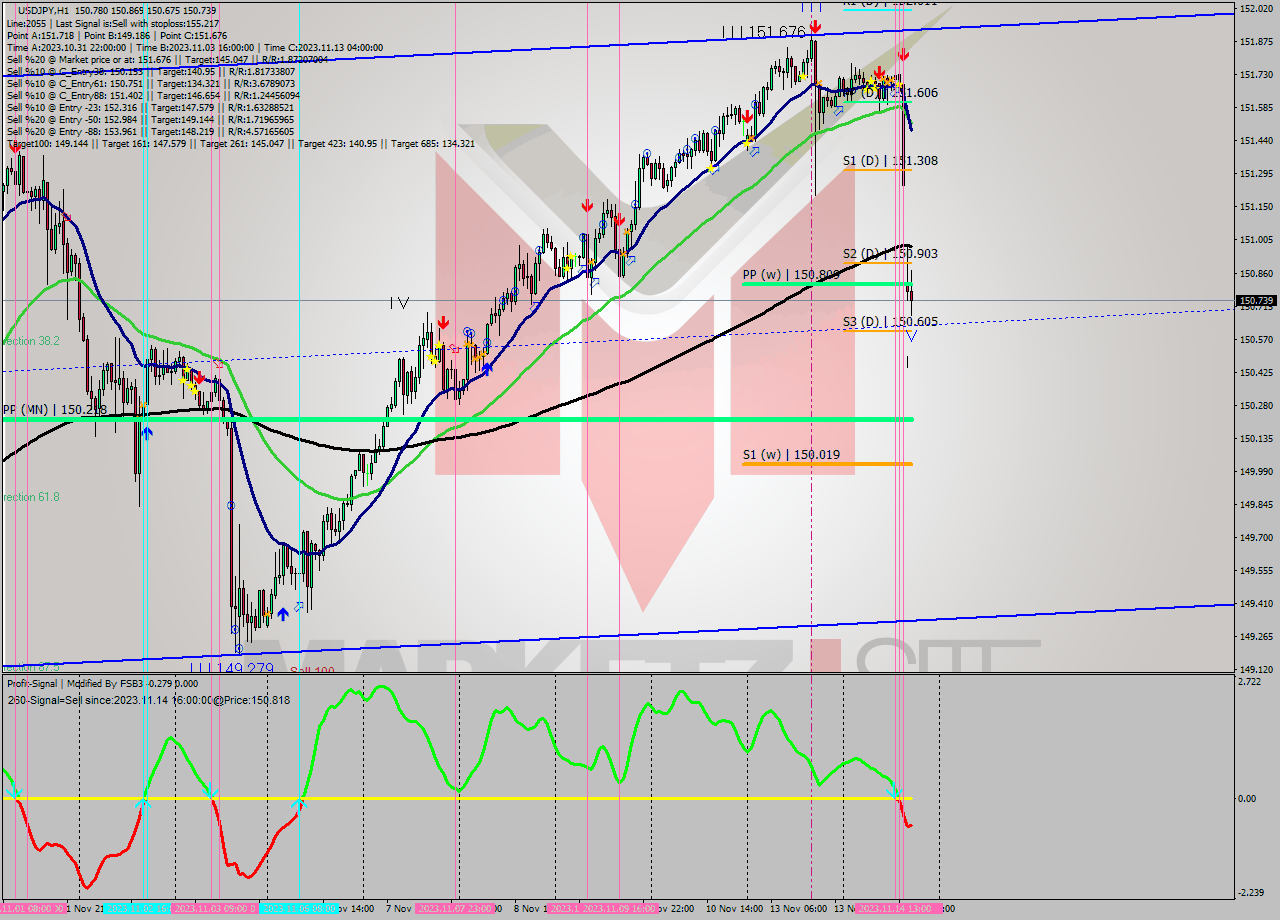This screenshot has width=1280, height=920.
Task: Click the 'PP (w) | 150.809' weekly pivot label
Action: point(791,274)
